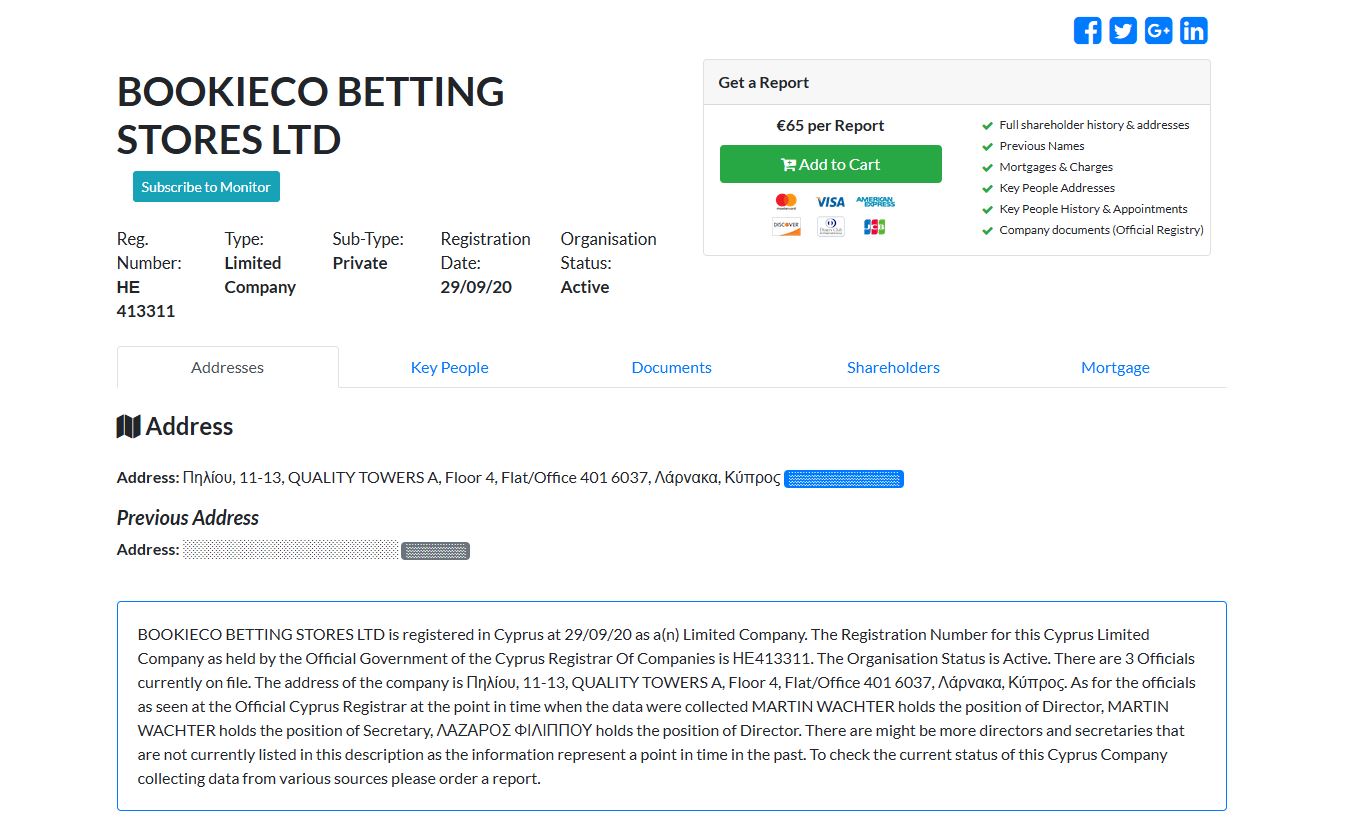Click Subscribe to Monitor button

[x=206, y=187]
